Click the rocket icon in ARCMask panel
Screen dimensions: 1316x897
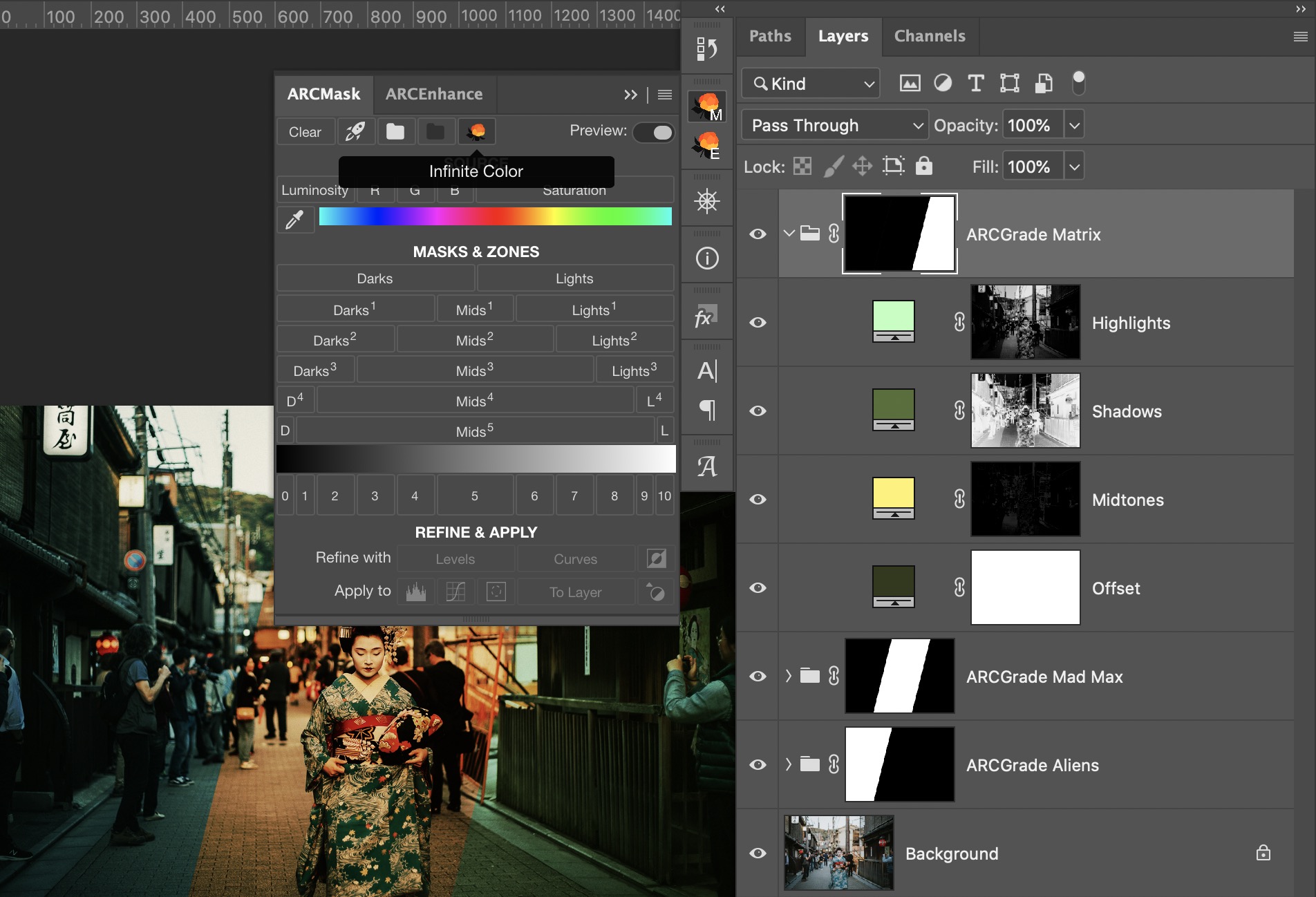[355, 131]
